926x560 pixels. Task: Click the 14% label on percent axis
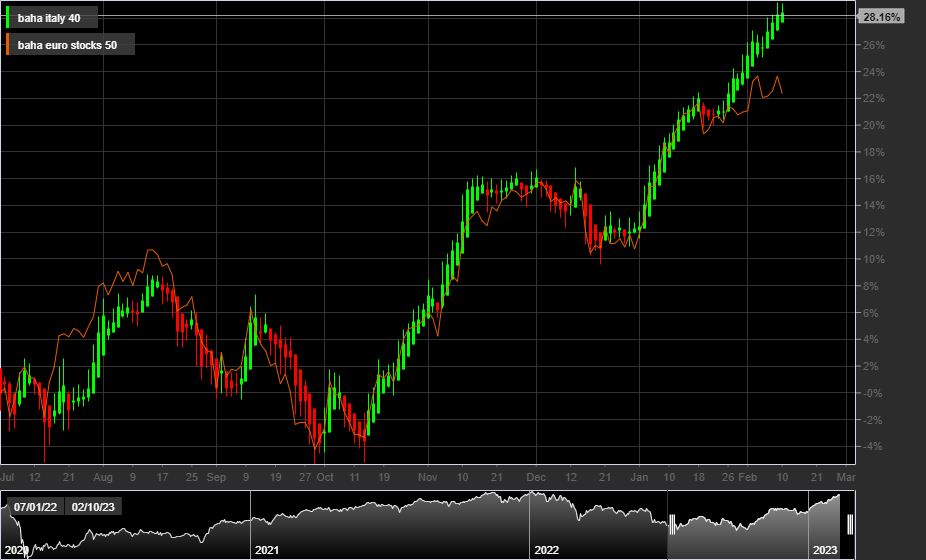[873, 206]
